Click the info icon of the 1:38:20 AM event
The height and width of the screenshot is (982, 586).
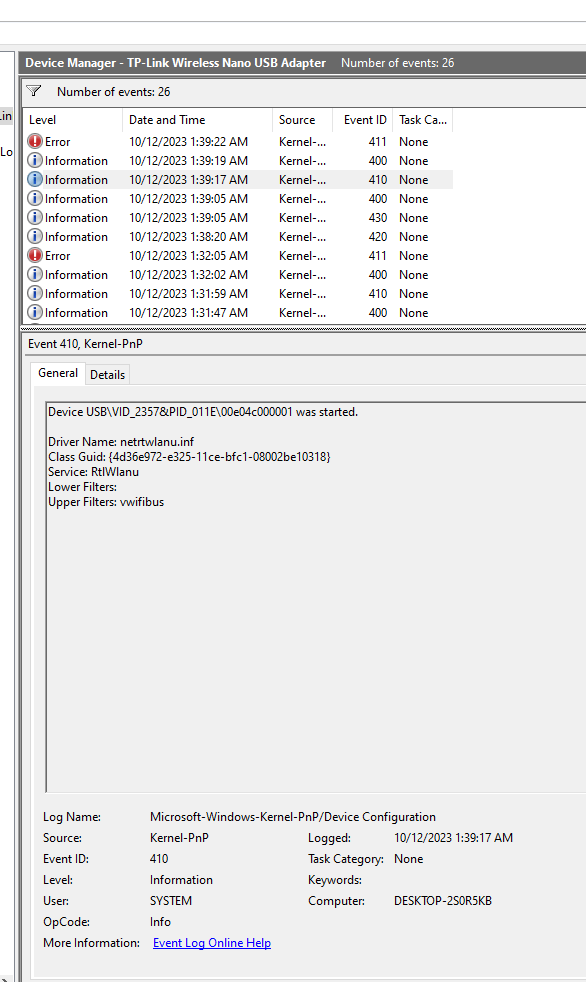35,237
